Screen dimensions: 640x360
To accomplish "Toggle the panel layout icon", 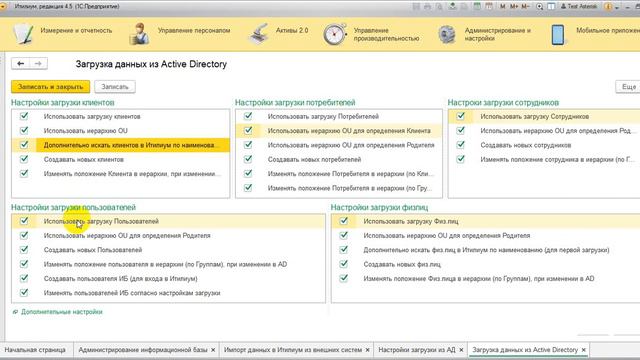I will click(x=551, y=7).
